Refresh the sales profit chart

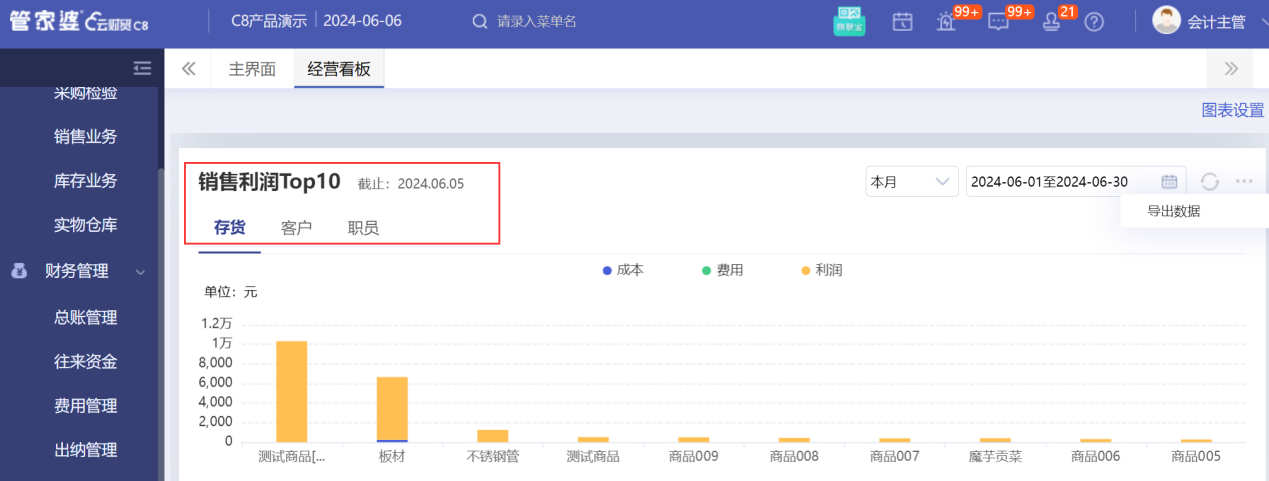(x=1210, y=181)
